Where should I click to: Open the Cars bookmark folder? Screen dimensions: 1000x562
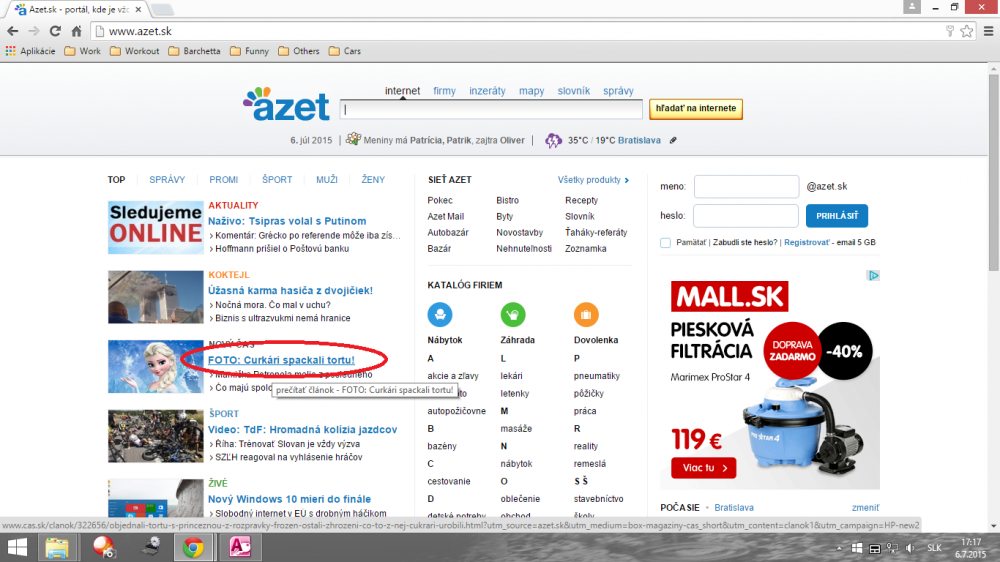tap(345, 51)
